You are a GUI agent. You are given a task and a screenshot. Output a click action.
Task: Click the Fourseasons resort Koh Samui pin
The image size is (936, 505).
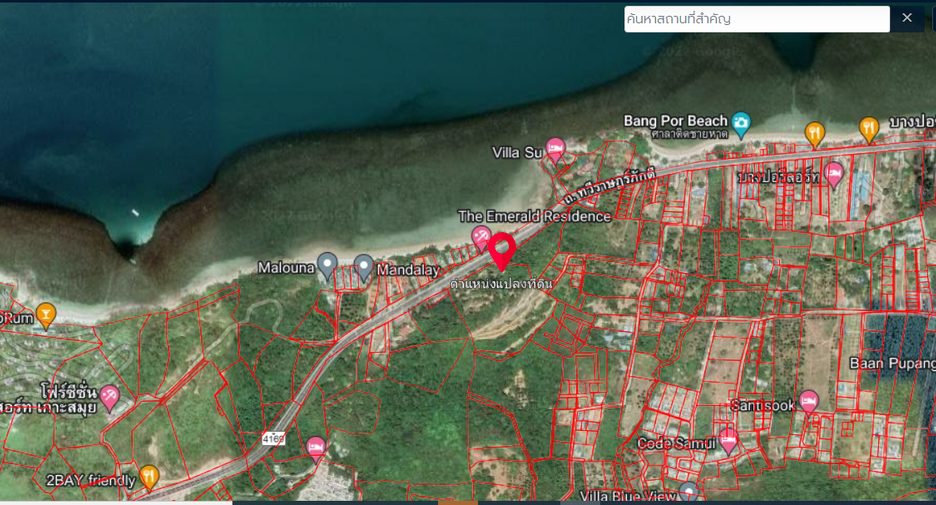pos(109,398)
